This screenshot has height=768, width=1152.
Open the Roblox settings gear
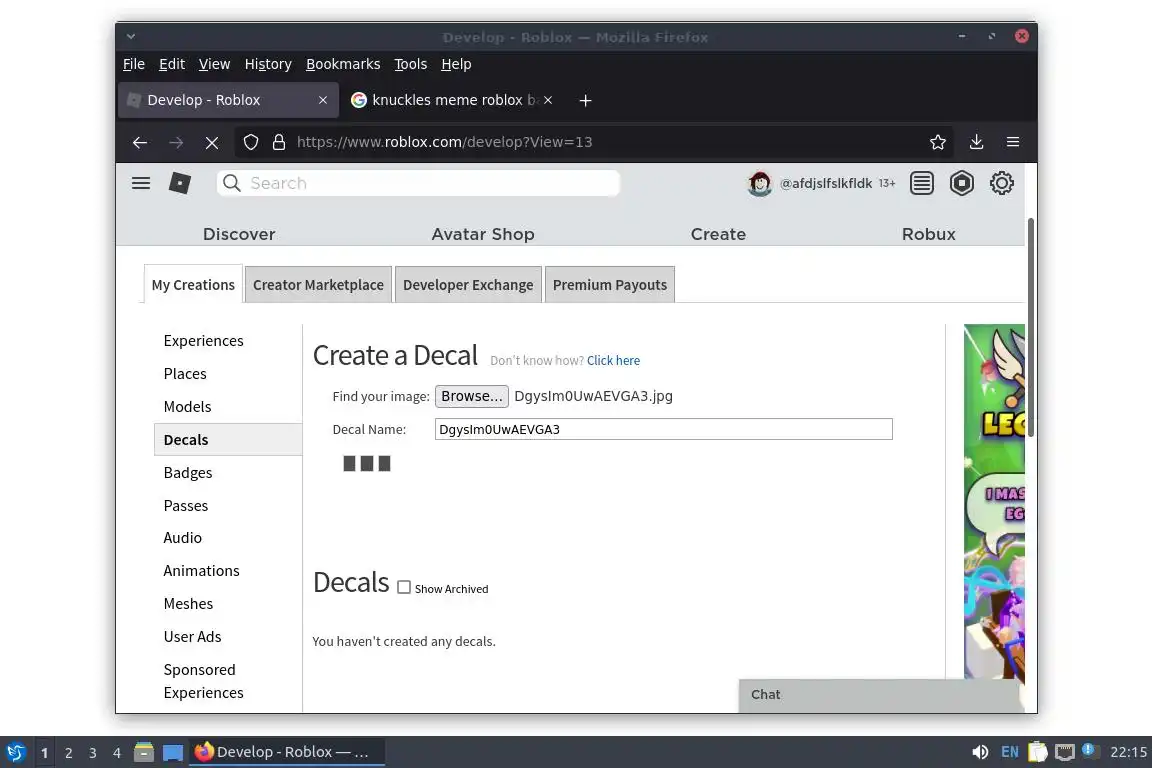point(1001,183)
